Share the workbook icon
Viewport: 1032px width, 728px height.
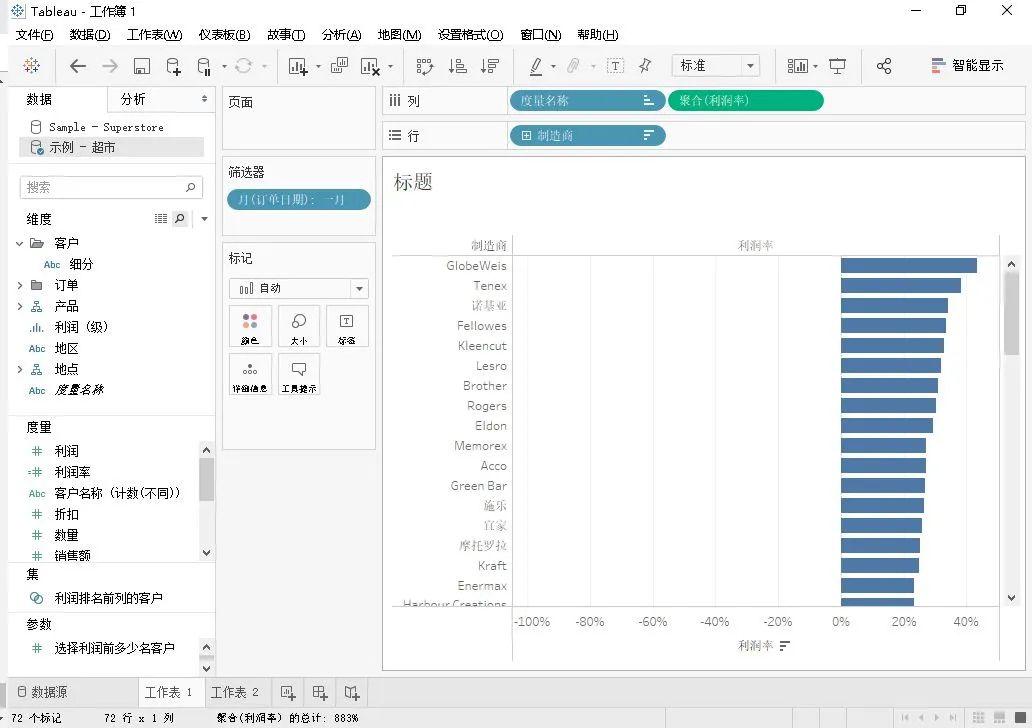(x=884, y=66)
